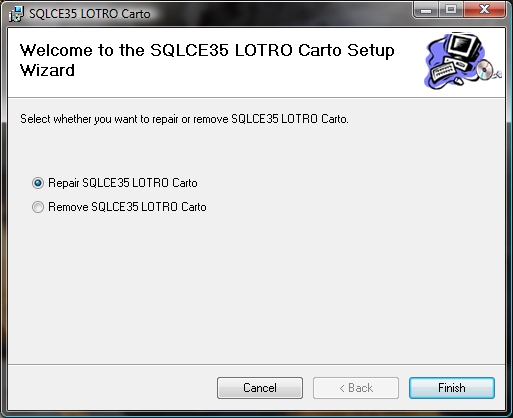Click the "Welcome to the SQLCE35 LOTRO Carto Setup Wizard" heading
This screenshot has height=418, width=513.
click(207, 60)
